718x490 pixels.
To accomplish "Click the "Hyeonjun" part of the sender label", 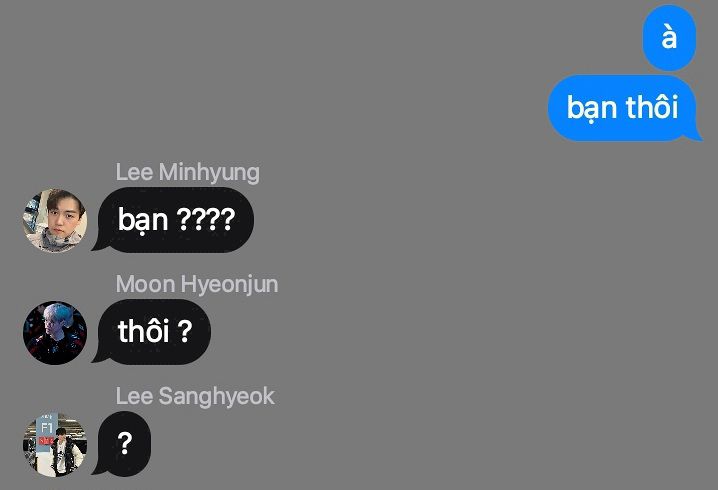I will (229, 285).
